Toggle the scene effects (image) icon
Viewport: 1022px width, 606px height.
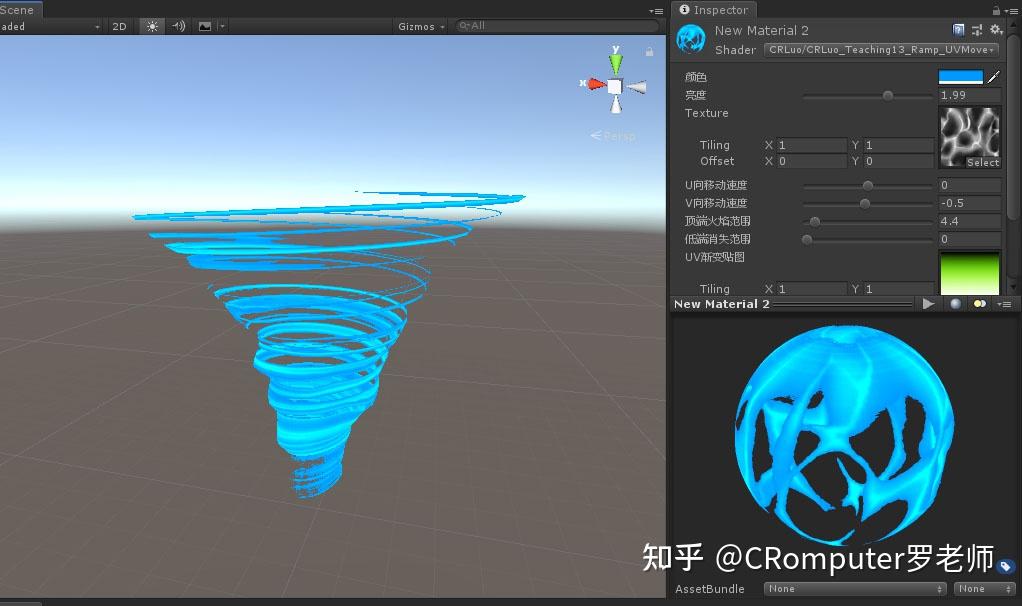(x=204, y=27)
